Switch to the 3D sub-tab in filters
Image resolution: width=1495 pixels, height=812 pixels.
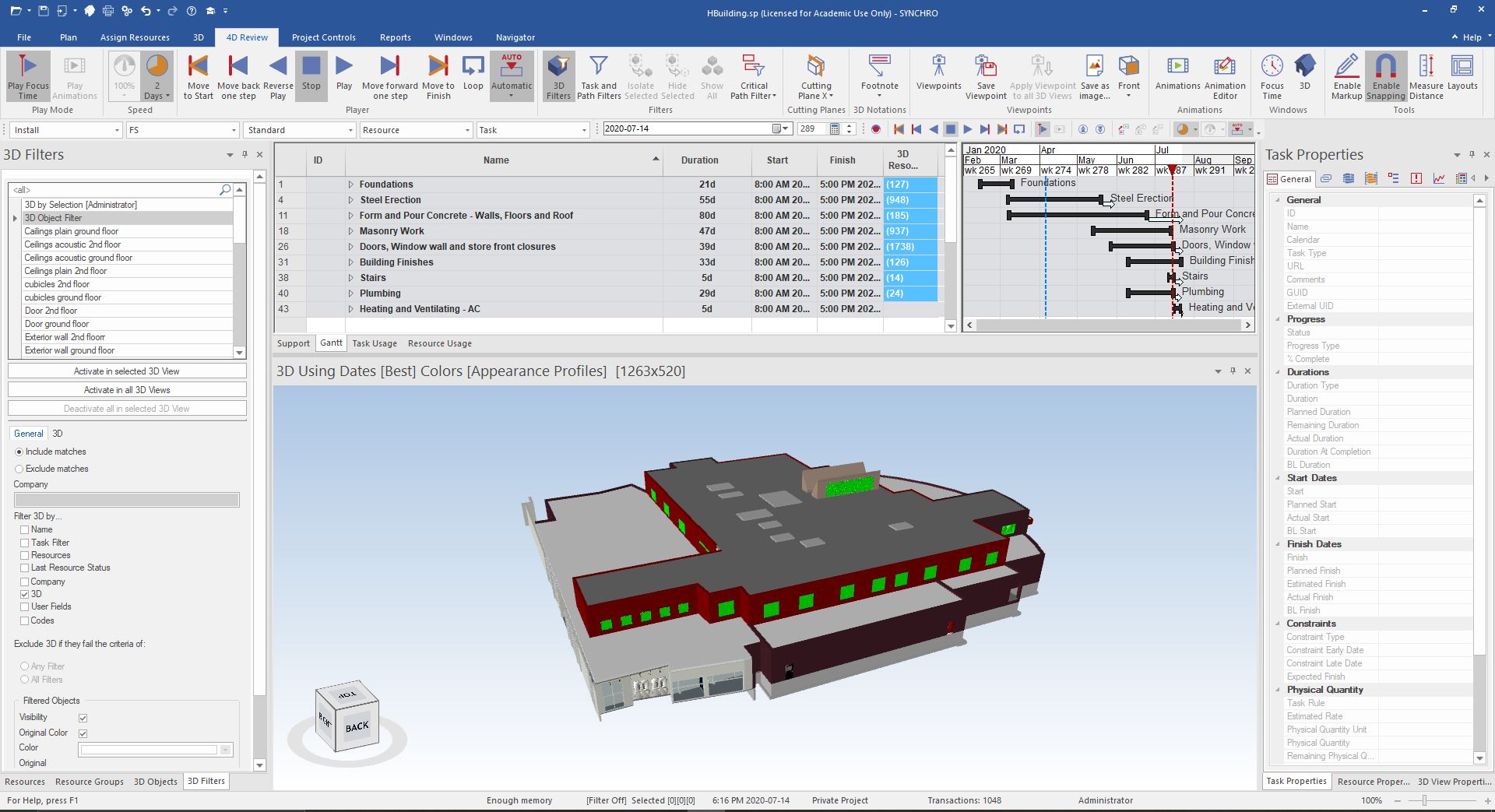[x=58, y=434]
